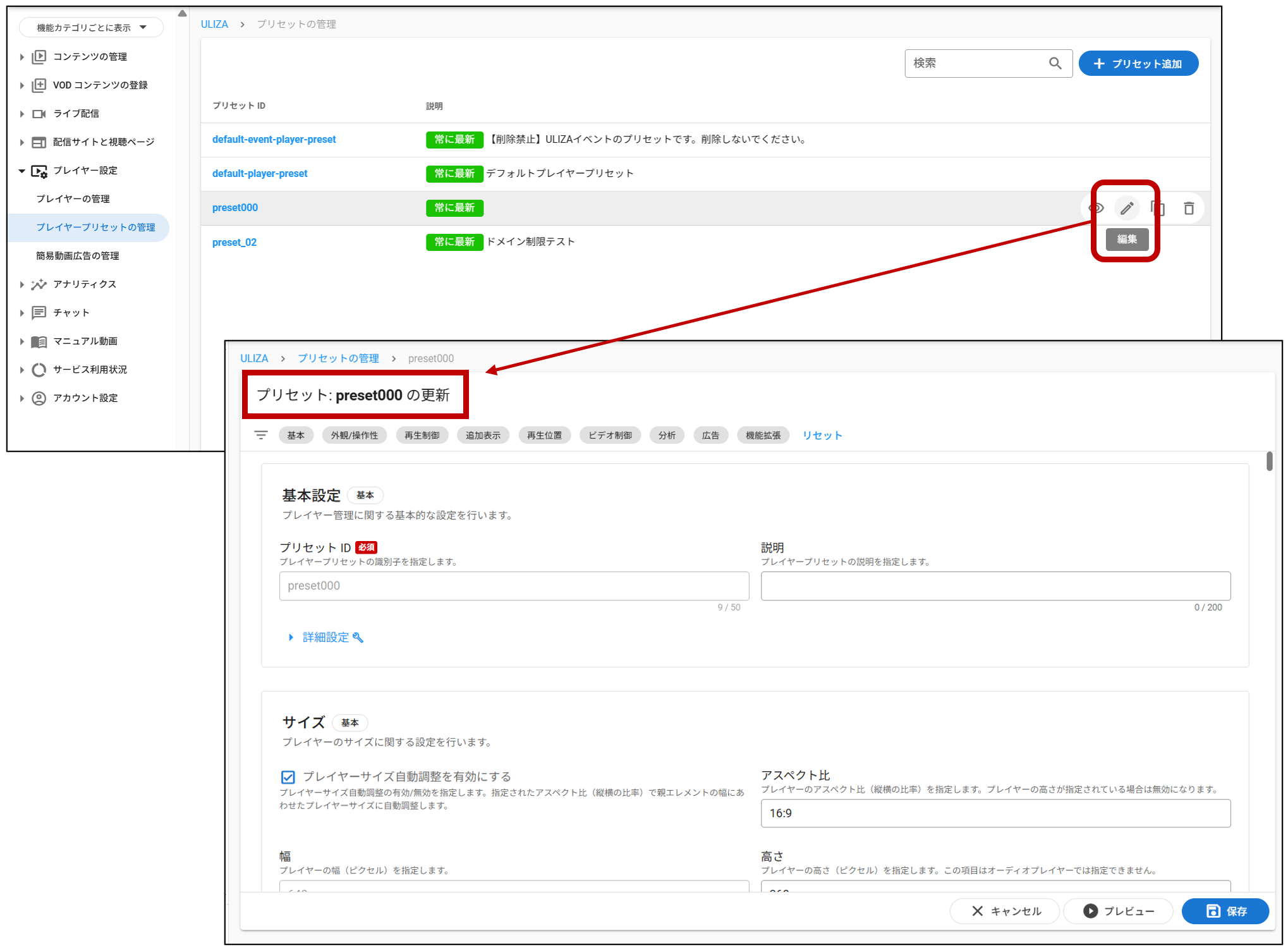Click the VOD コンテンツの登録 icon
This screenshot has width=1288, height=950.
pos(39,85)
